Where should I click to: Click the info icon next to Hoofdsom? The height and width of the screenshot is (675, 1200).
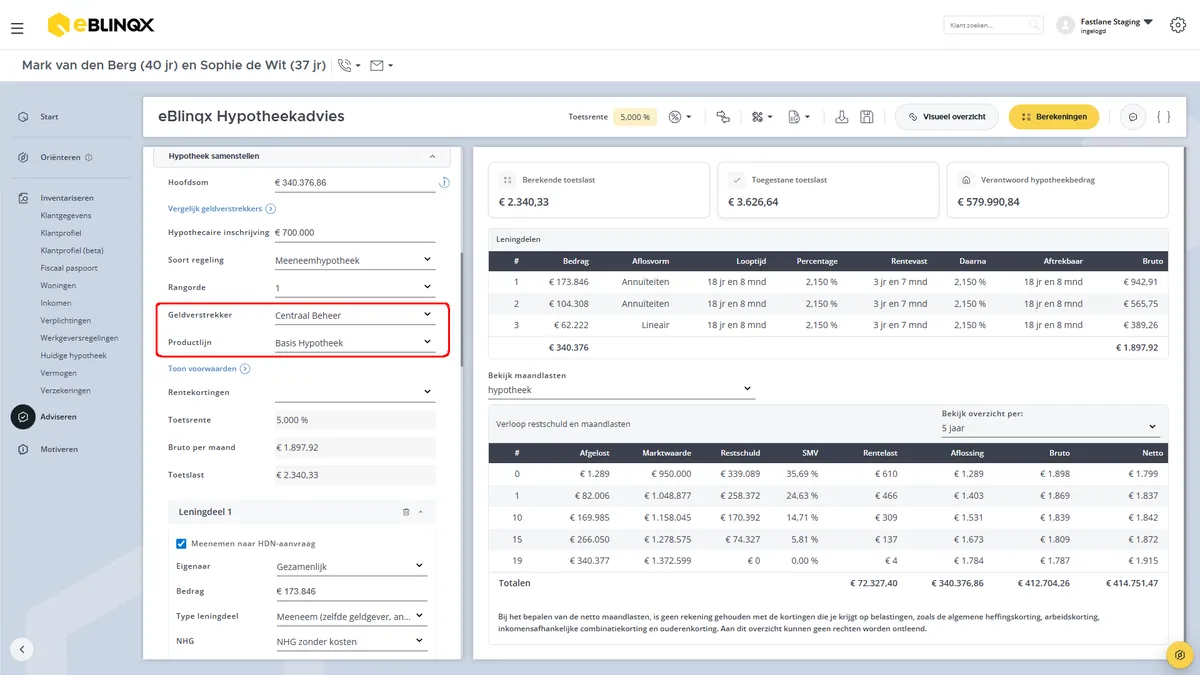444,183
